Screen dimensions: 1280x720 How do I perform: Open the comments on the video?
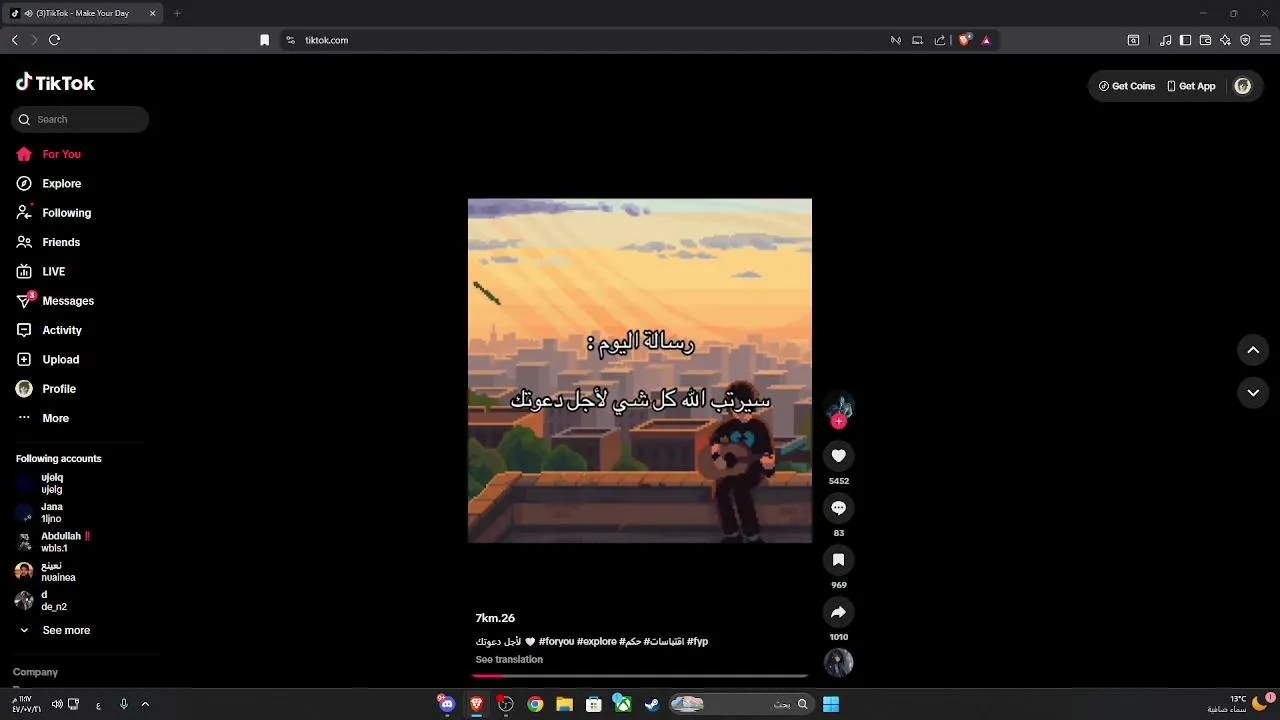click(x=838, y=508)
